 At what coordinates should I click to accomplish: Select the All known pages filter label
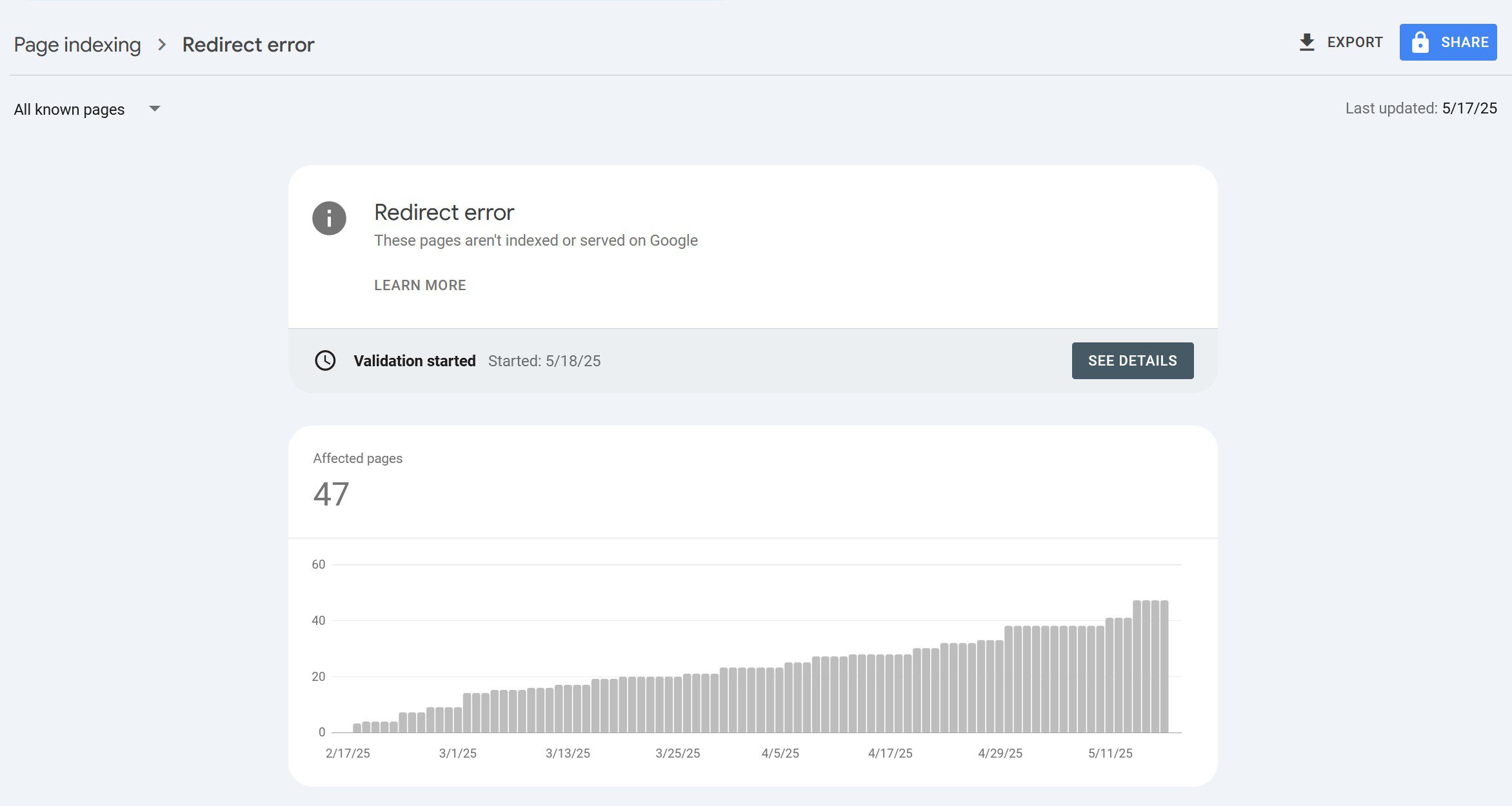click(69, 109)
